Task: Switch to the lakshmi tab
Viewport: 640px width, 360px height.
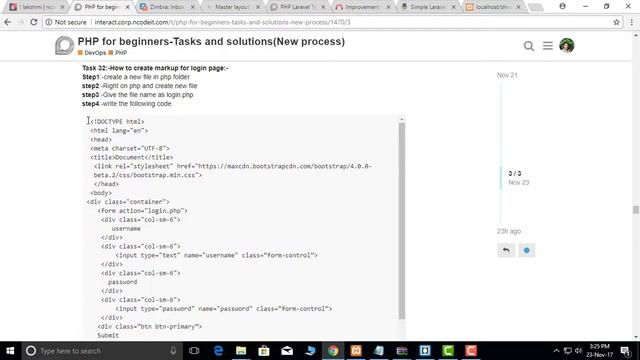Action: point(36,7)
